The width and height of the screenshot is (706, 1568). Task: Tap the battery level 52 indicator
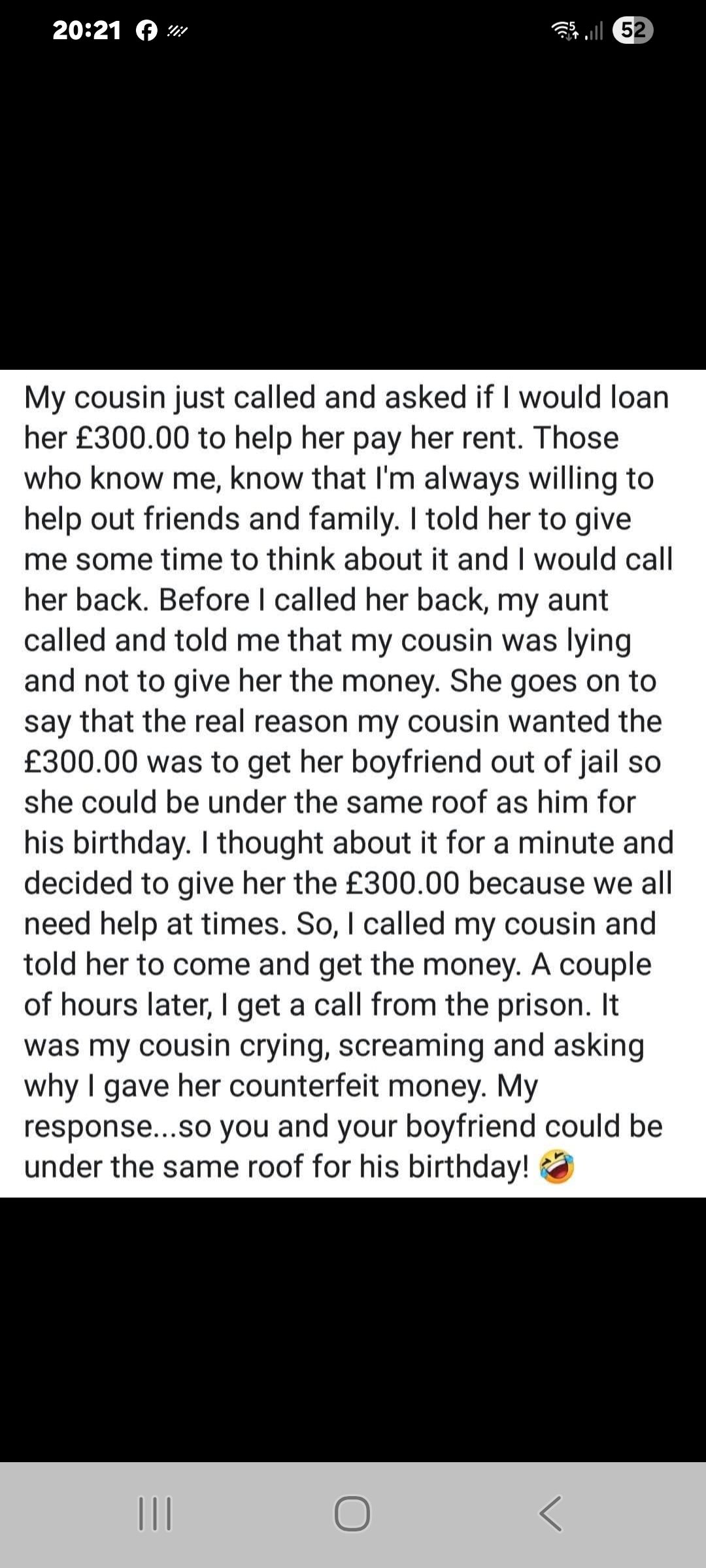pos(633,31)
